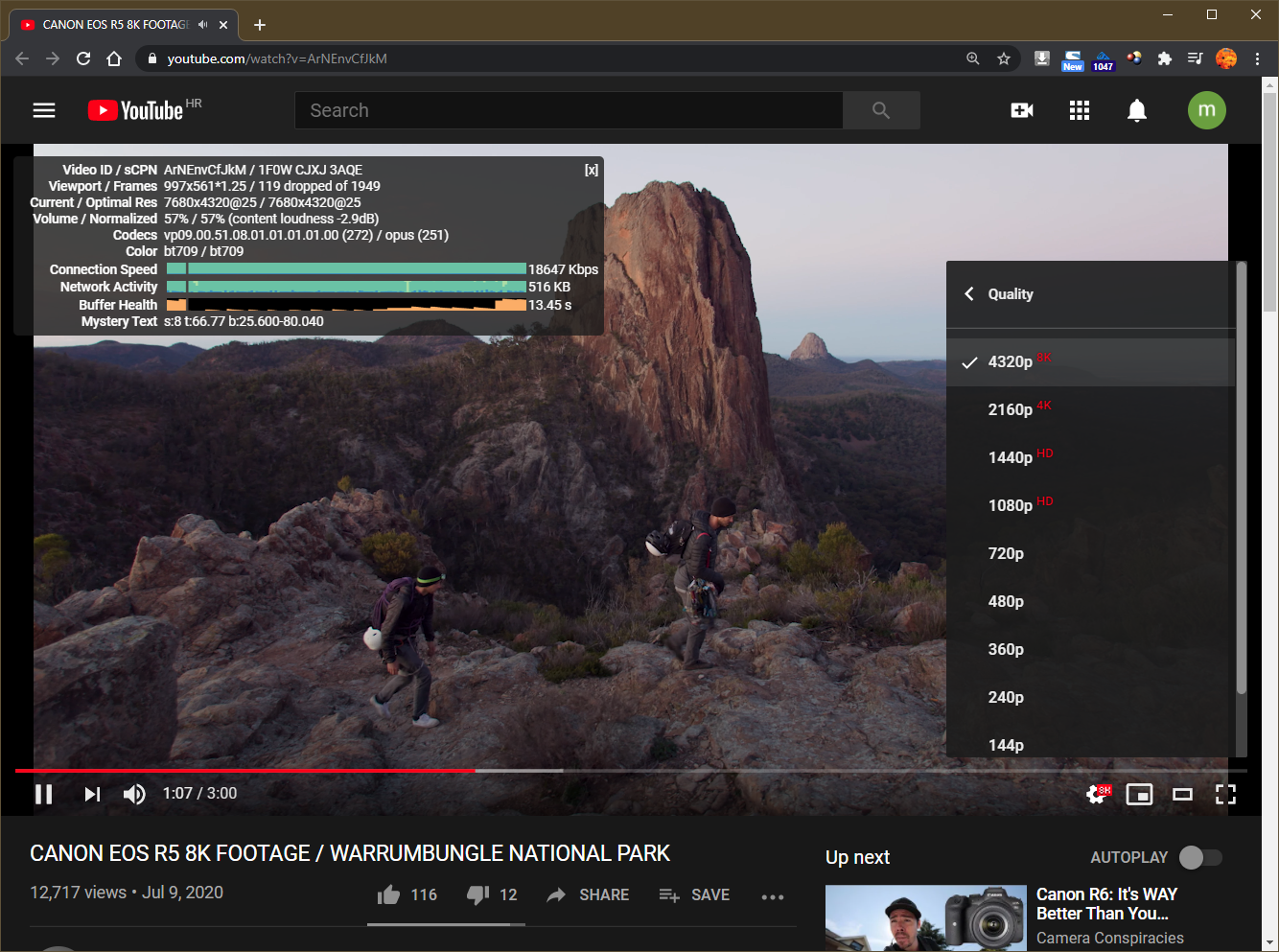Go to the browser home page
This screenshot has height=952, width=1279.
pos(114,58)
